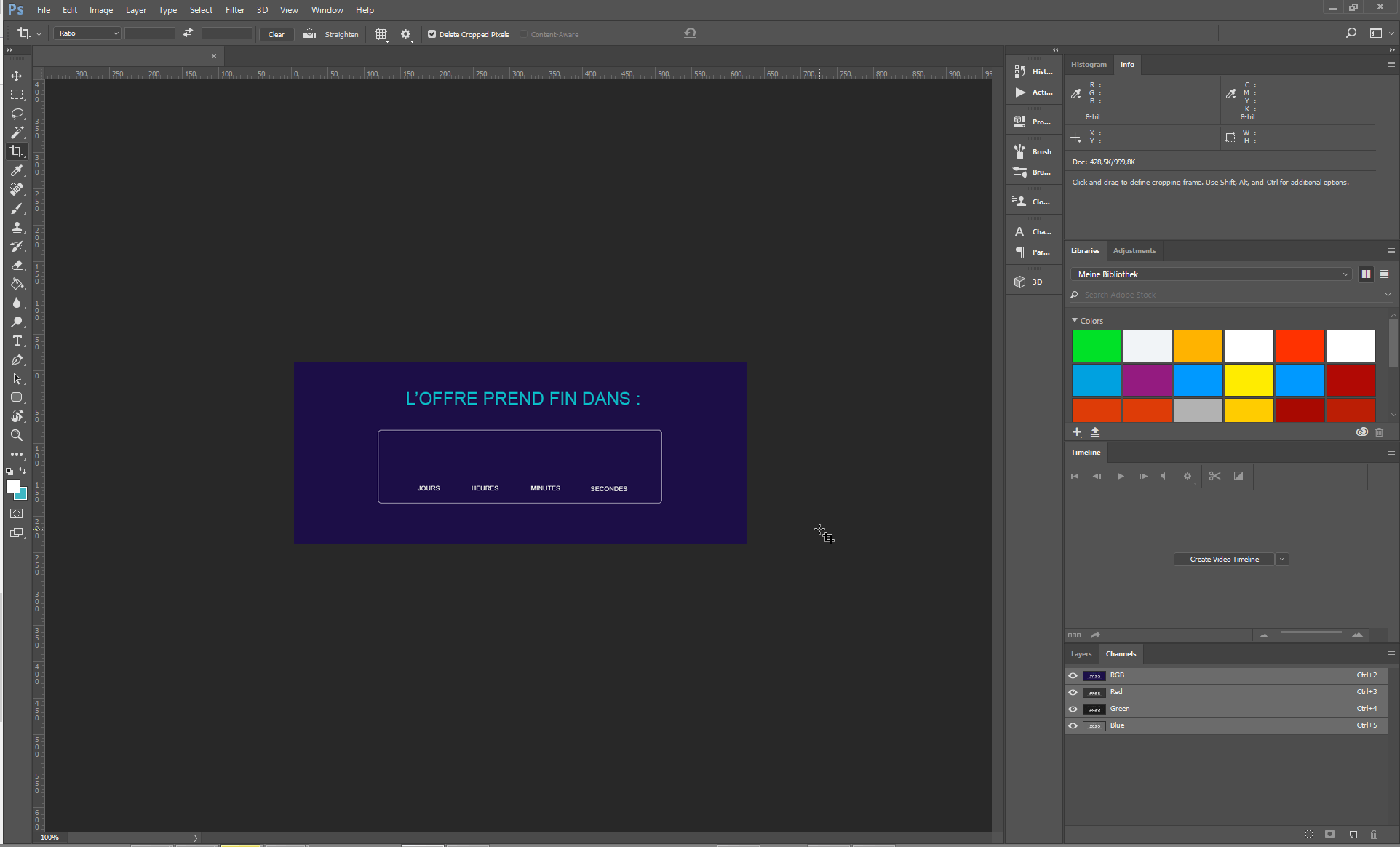
Task: Open Meine Bibliothek library dropdown
Action: pyautogui.click(x=1212, y=274)
